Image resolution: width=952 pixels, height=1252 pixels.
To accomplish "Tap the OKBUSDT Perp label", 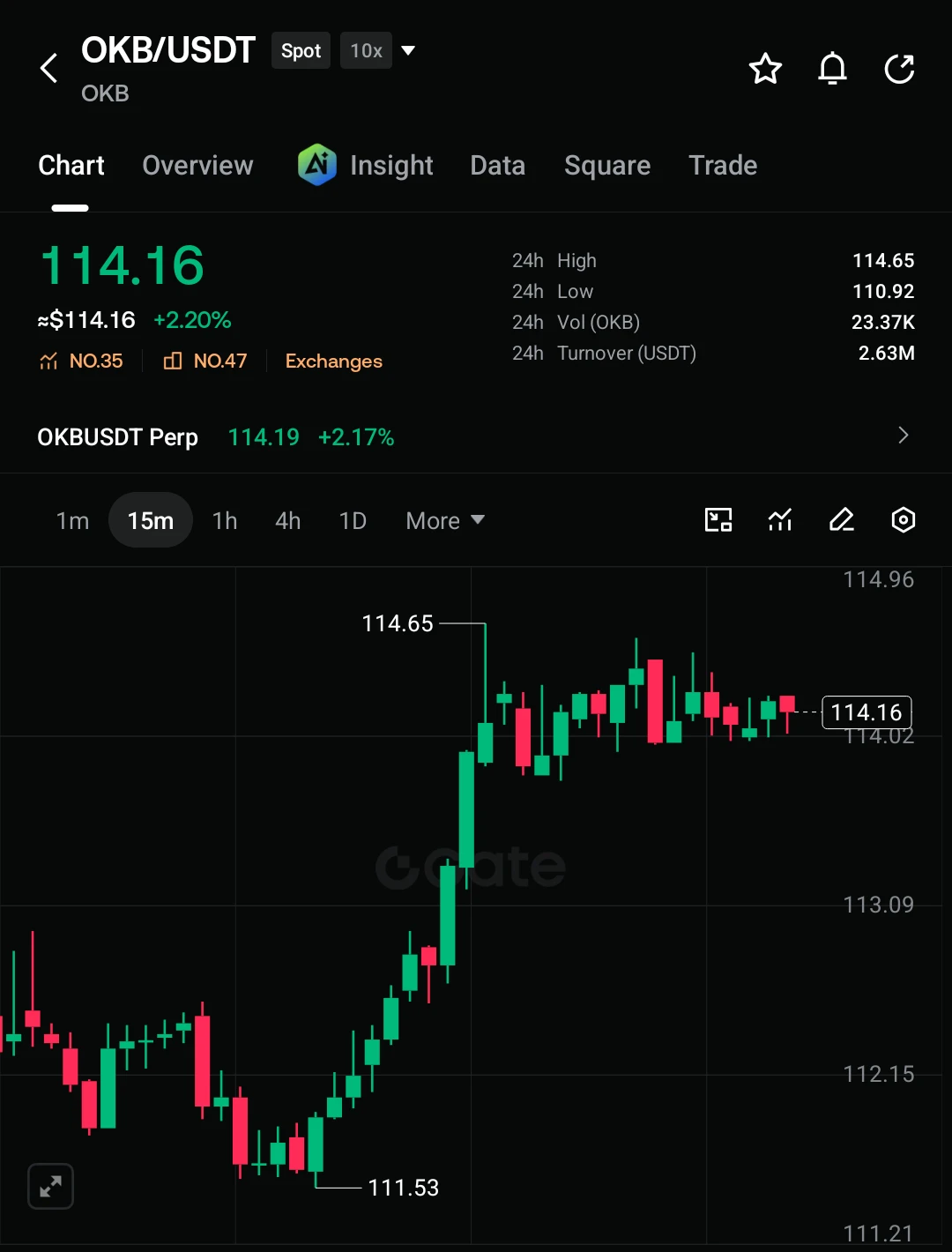I will click(x=117, y=437).
